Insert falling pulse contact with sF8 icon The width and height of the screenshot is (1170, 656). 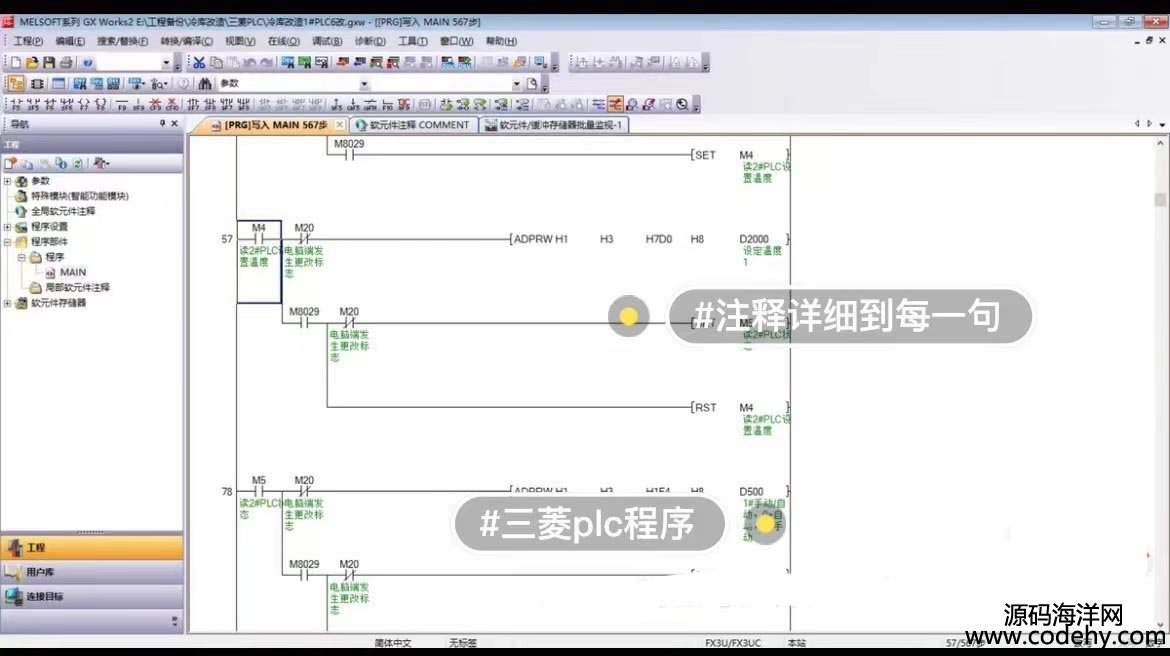tap(210, 104)
